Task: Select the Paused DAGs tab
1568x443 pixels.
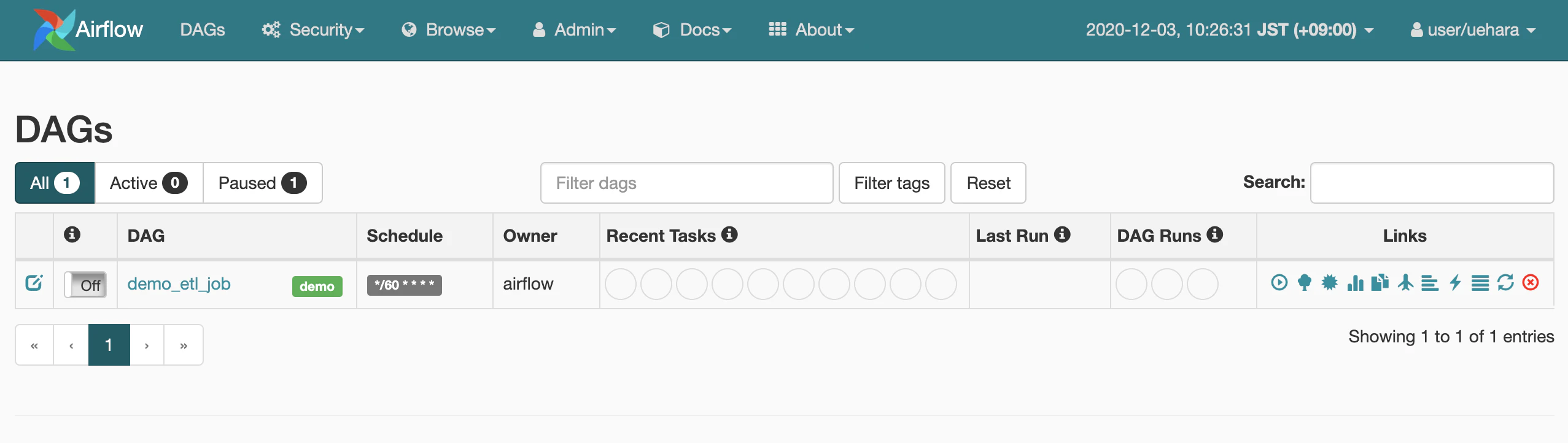Action: click(263, 183)
